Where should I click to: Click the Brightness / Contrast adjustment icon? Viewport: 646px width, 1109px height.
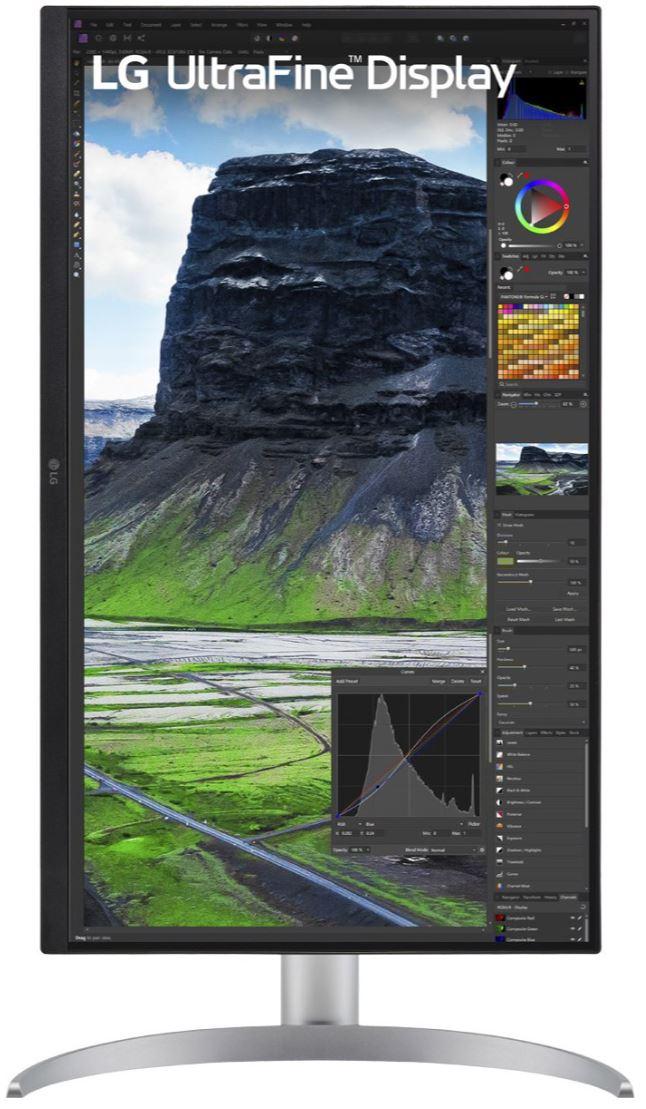500,802
